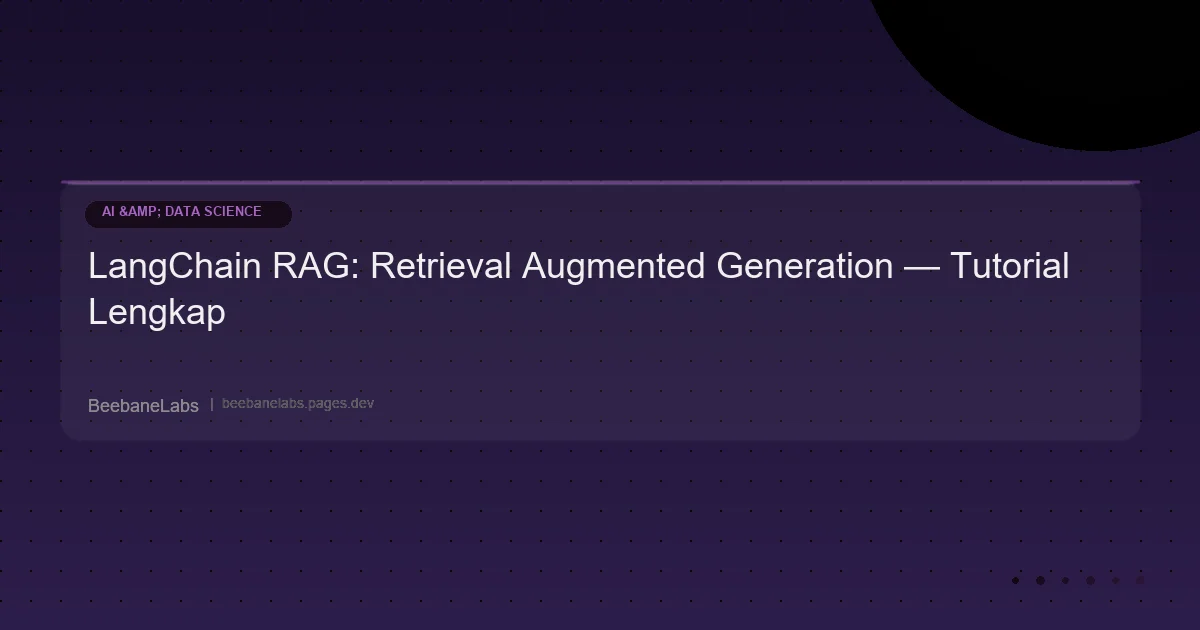Screen dimensions: 1200x630
Task: Open the LangChain RAG tutorial title
Action: coord(579,290)
